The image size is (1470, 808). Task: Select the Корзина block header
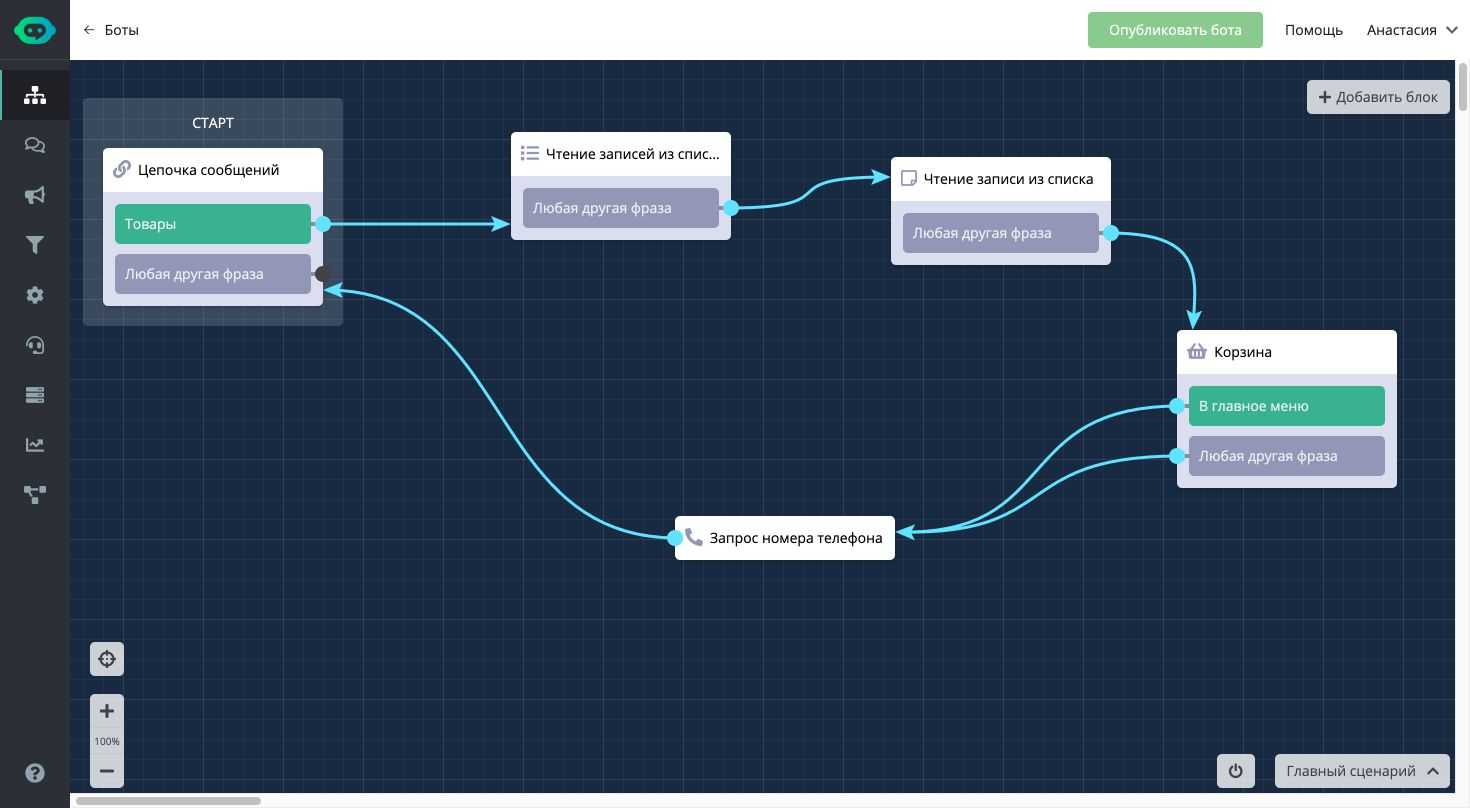coord(1286,352)
